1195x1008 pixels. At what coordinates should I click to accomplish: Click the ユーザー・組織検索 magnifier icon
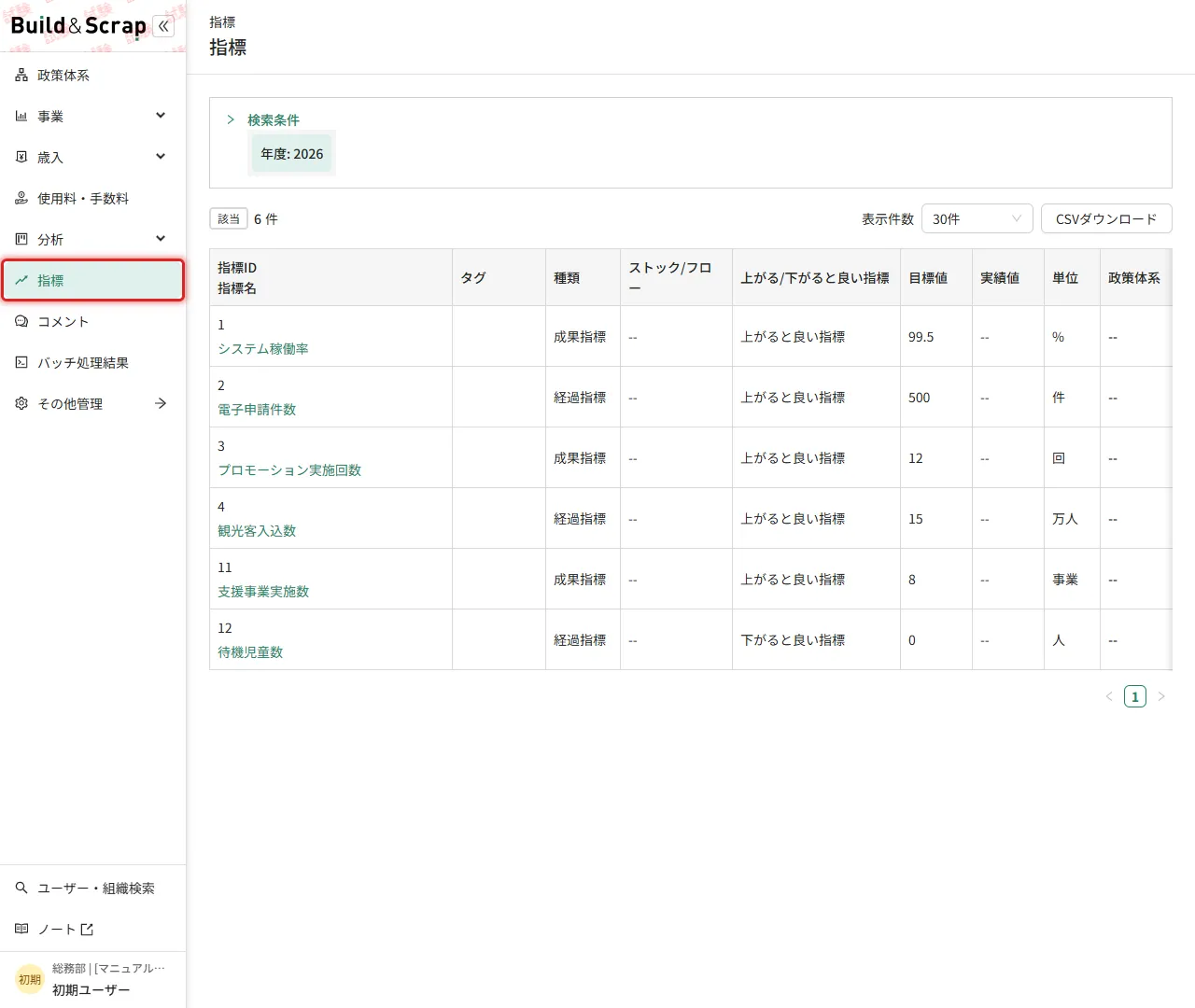tap(21, 889)
